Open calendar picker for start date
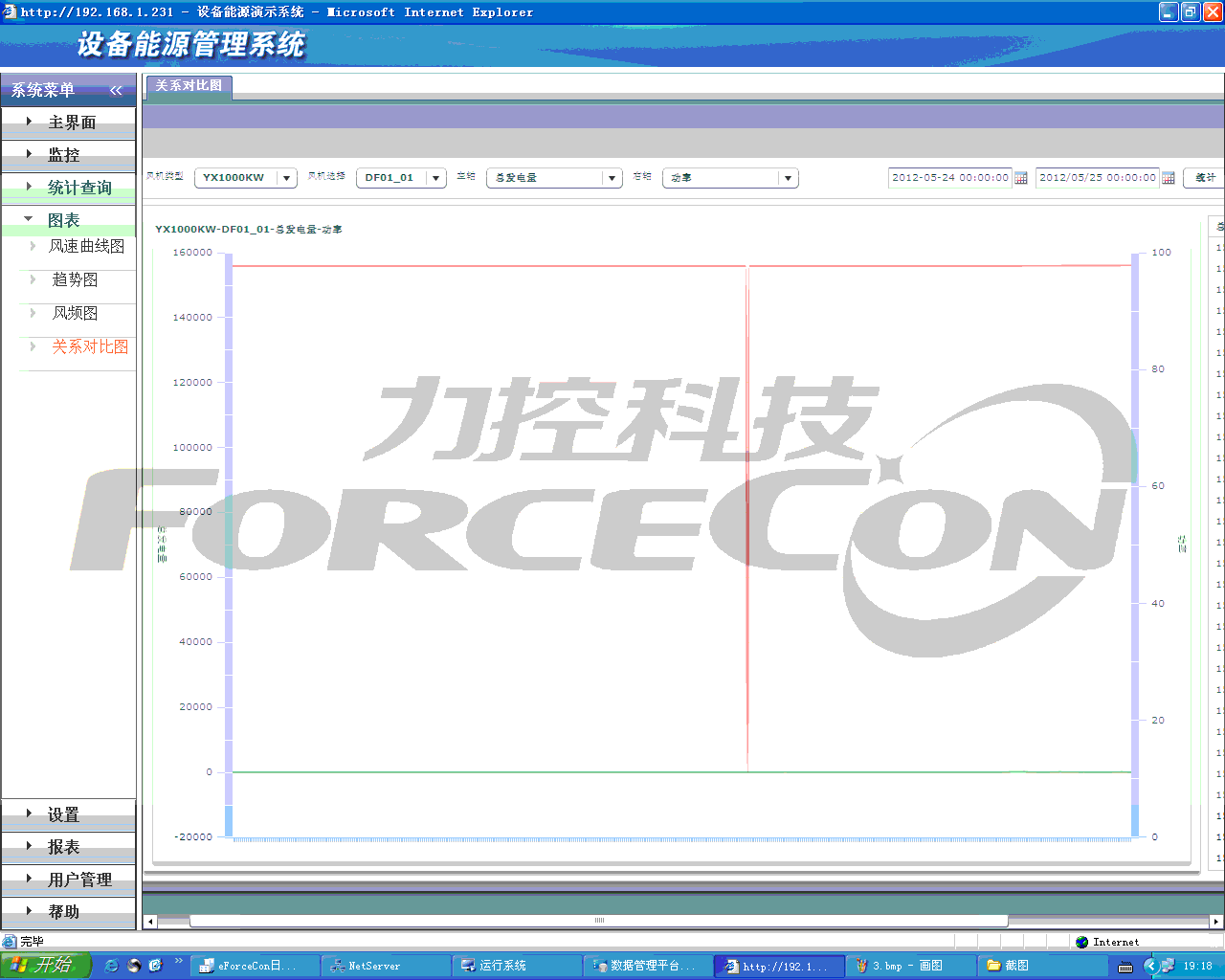 (1021, 178)
